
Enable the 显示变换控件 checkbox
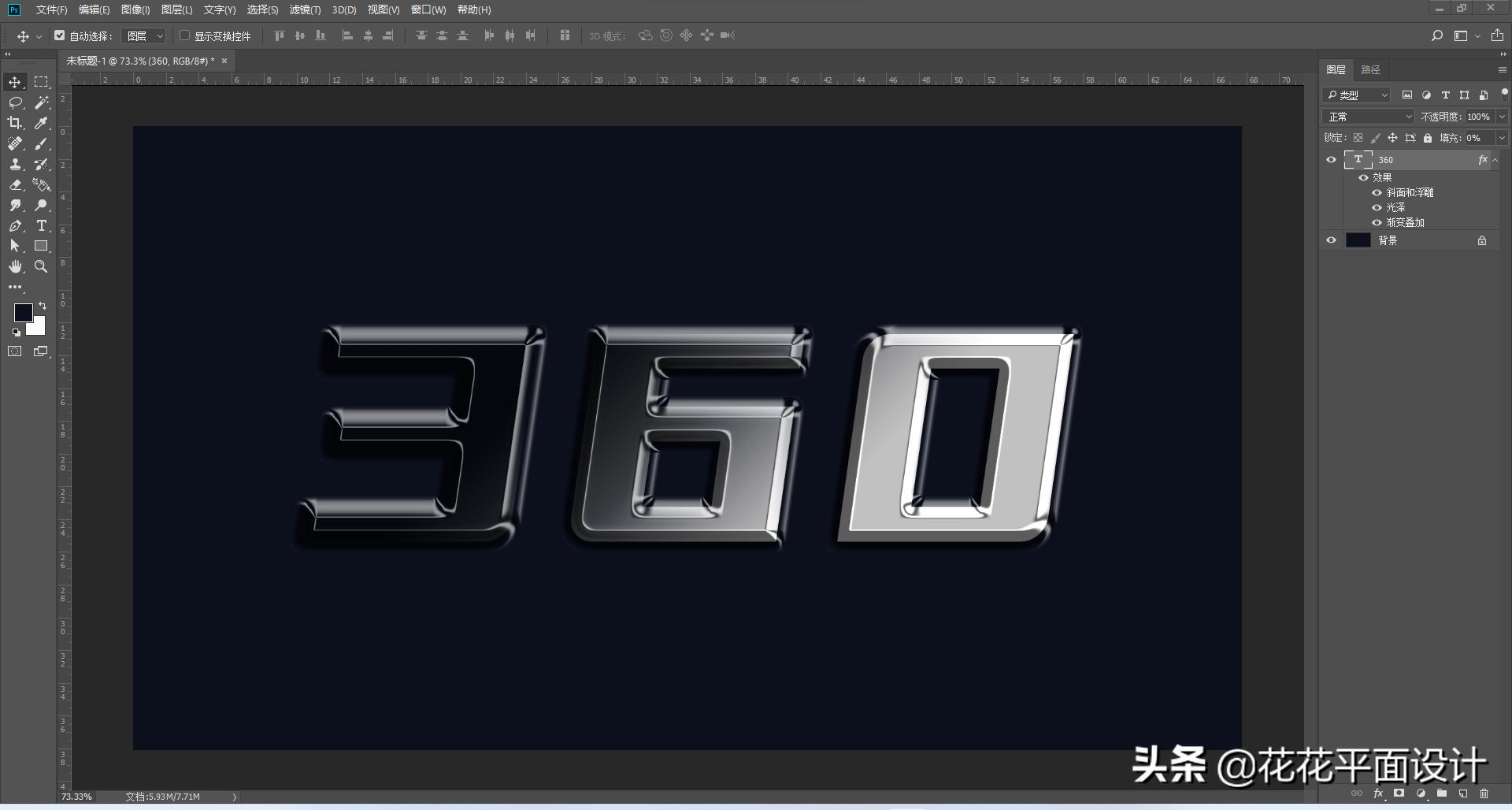[x=183, y=35]
